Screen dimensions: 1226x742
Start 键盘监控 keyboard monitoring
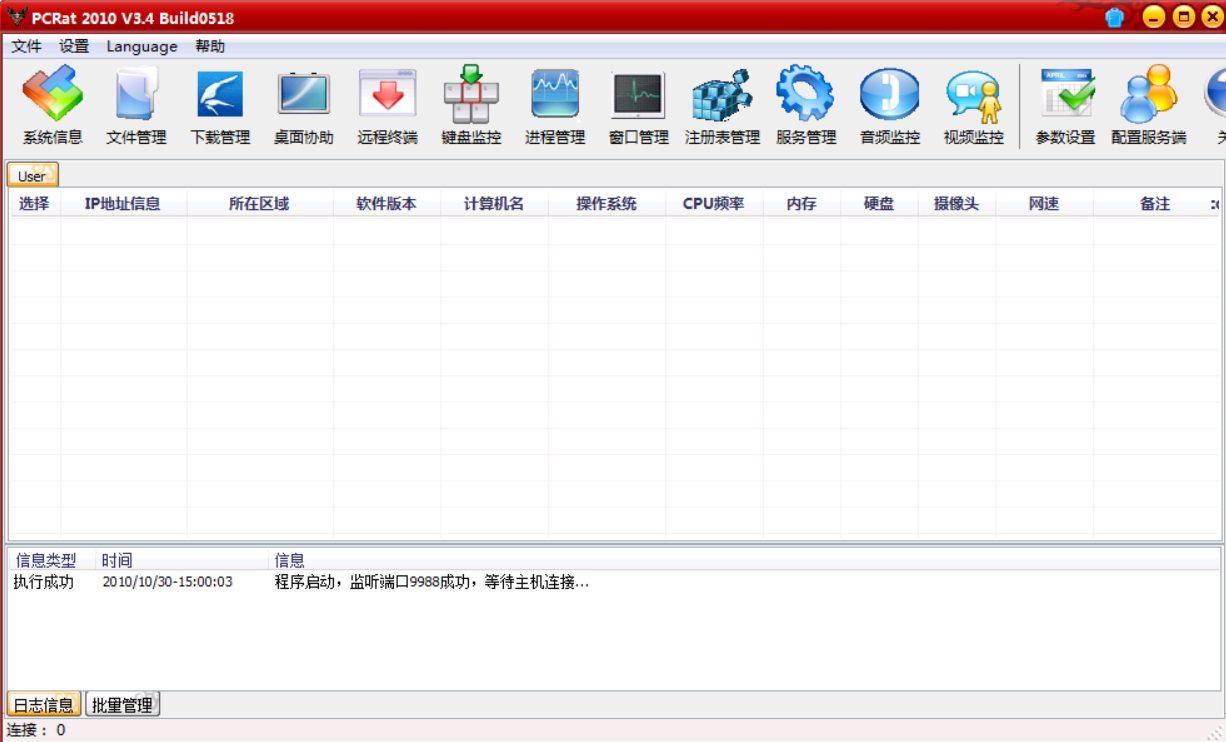coord(471,105)
